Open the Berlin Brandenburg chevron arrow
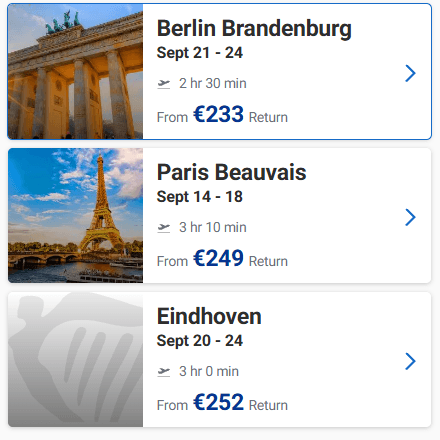Image resolution: width=440 pixels, height=440 pixels. pyautogui.click(x=410, y=73)
